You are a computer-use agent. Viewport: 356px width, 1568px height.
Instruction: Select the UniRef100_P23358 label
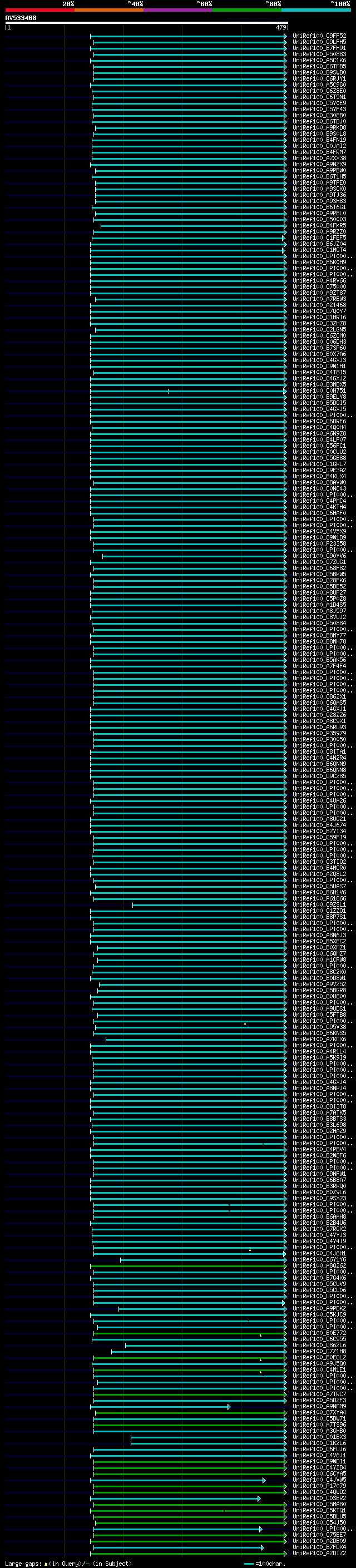click(319, 543)
